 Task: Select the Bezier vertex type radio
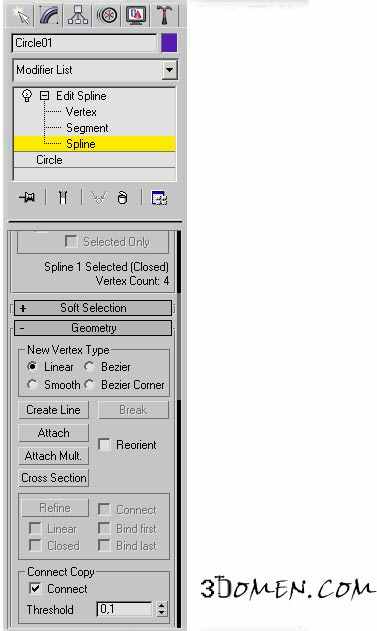(89, 367)
